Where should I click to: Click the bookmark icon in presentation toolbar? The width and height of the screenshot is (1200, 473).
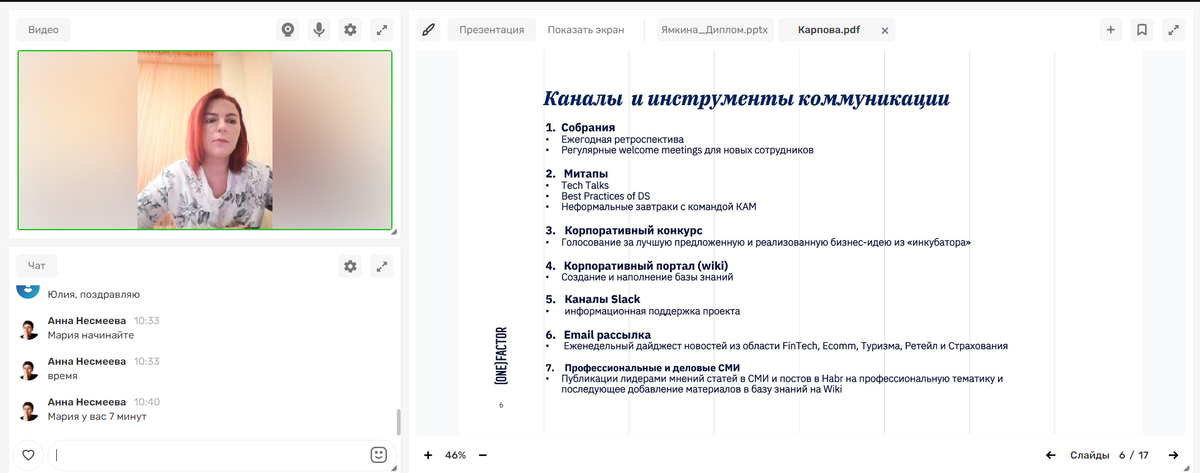pos(1142,30)
